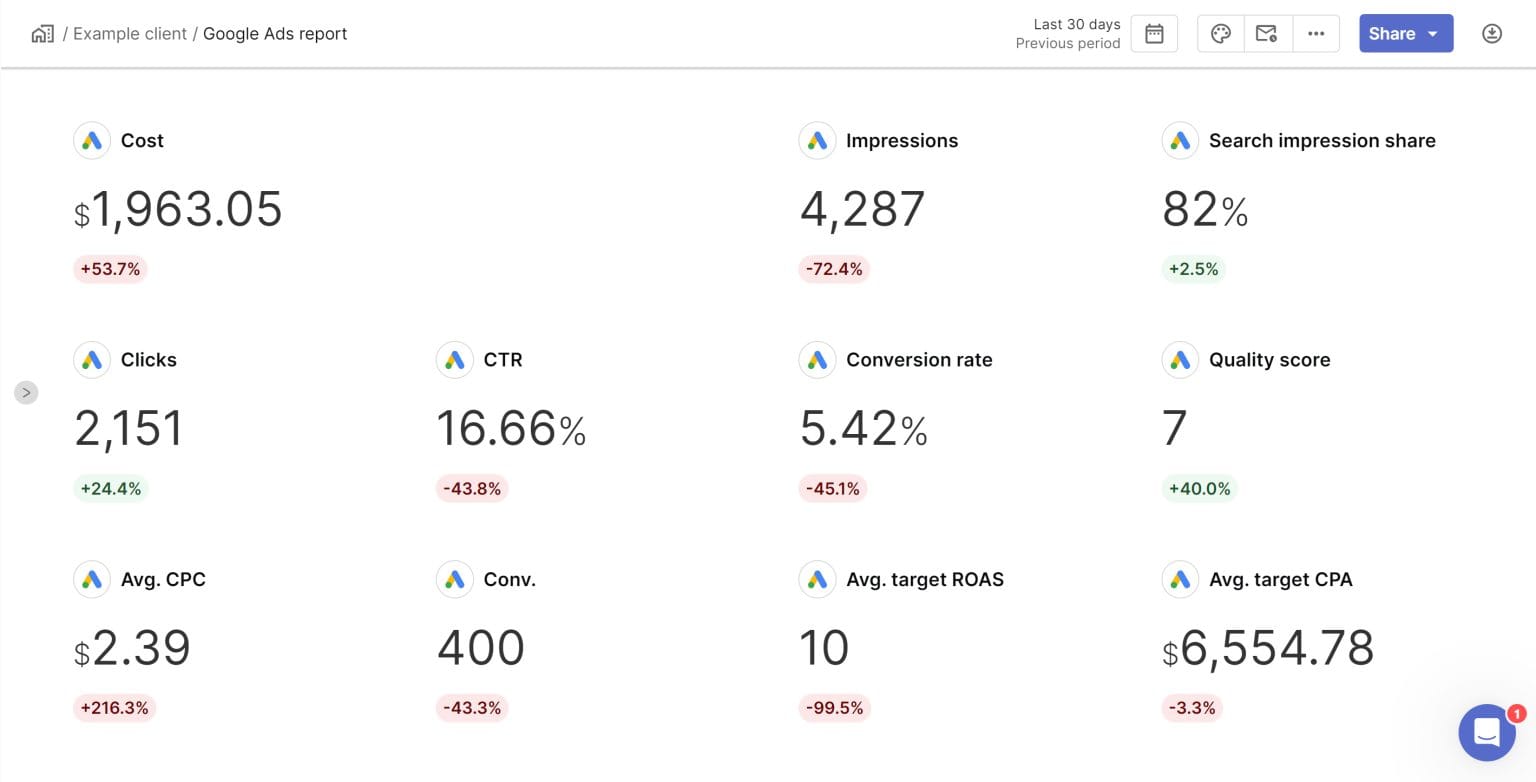
Task: Open the report theme color palette
Action: pyautogui.click(x=1220, y=33)
